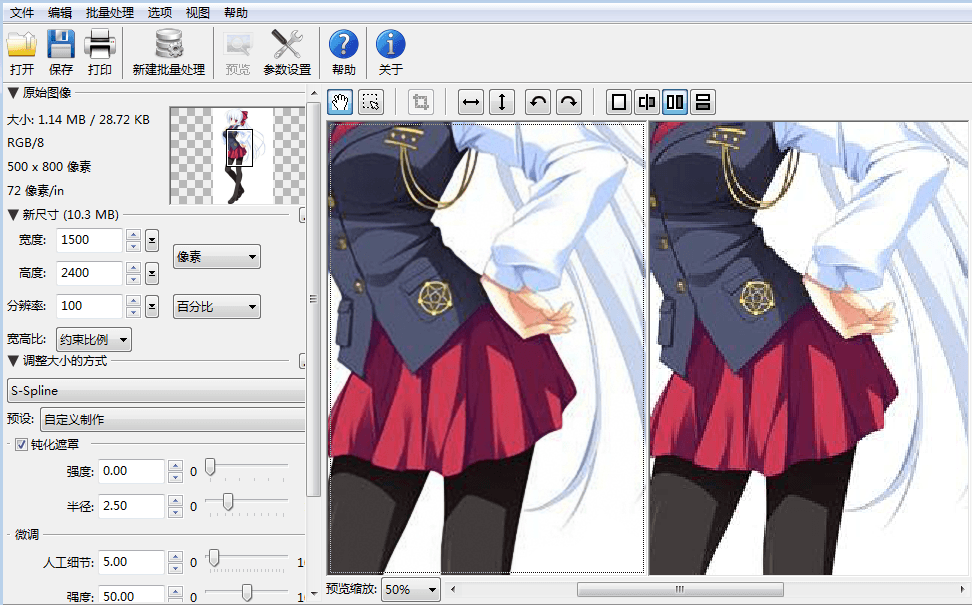
Task: Click the 分辨率 field showing 100
Action: pyautogui.click(x=89, y=306)
